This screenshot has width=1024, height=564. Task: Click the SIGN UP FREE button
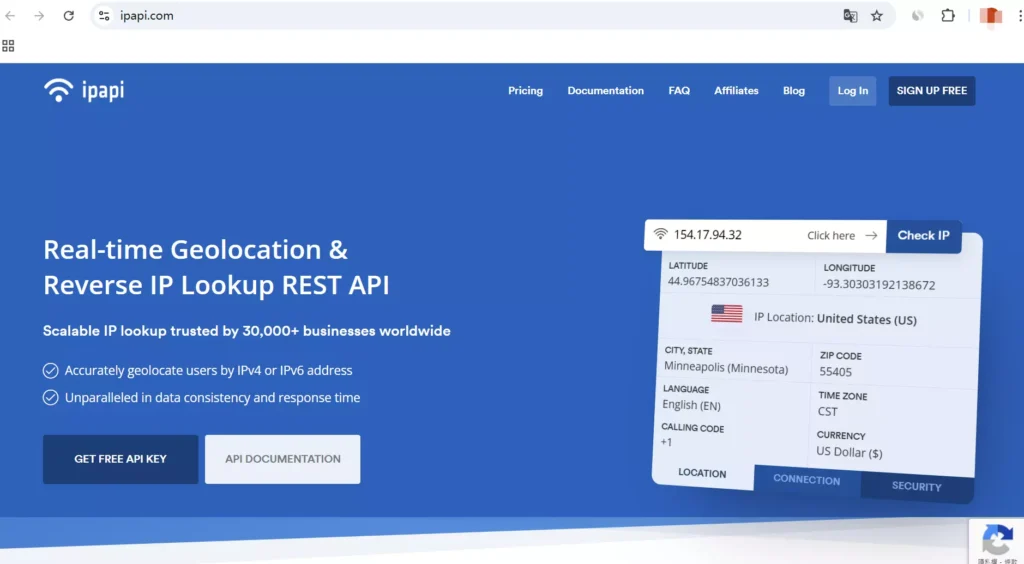[x=931, y=91]
